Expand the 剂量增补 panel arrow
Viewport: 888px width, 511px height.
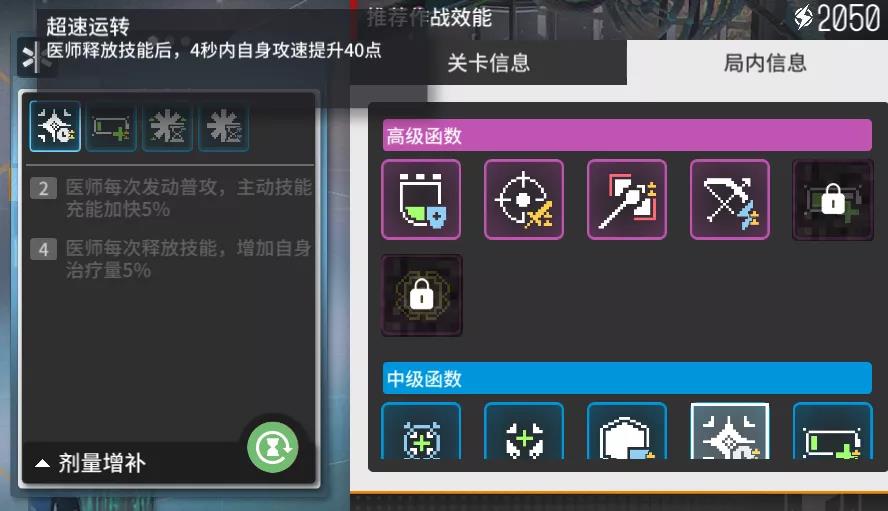point(42,463)
